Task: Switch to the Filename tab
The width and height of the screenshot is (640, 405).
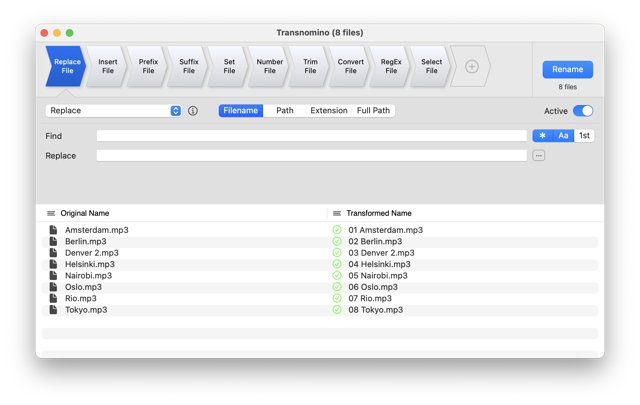Action: (x=240, y=111)
